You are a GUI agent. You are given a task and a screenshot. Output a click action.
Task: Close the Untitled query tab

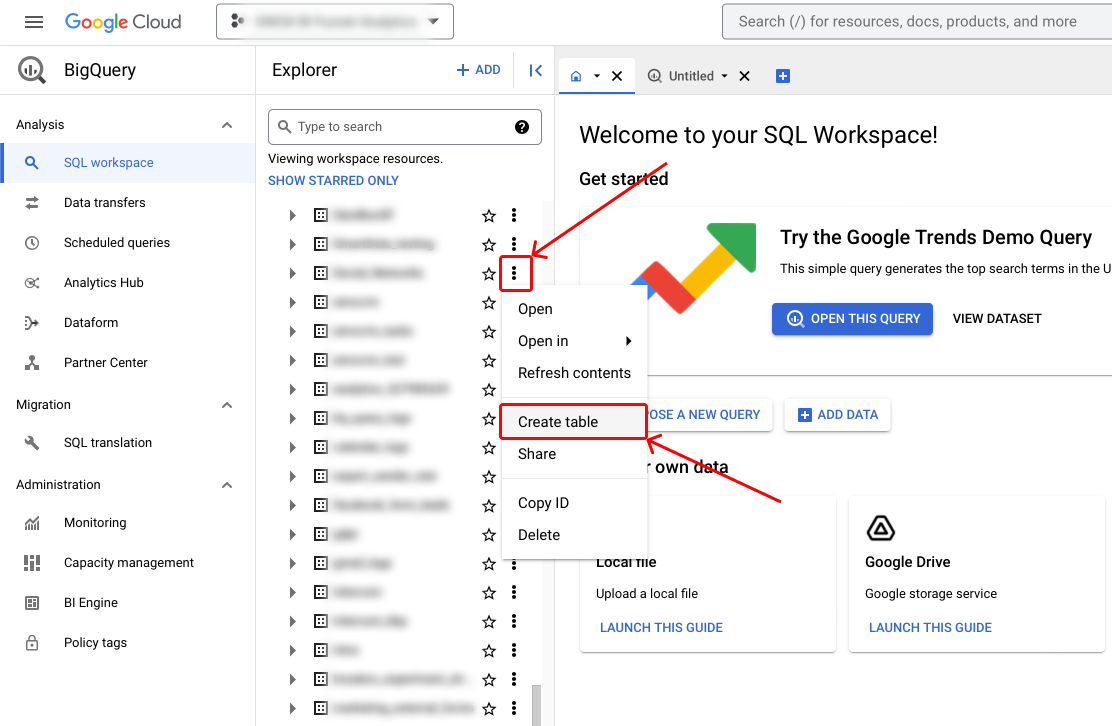744,76
